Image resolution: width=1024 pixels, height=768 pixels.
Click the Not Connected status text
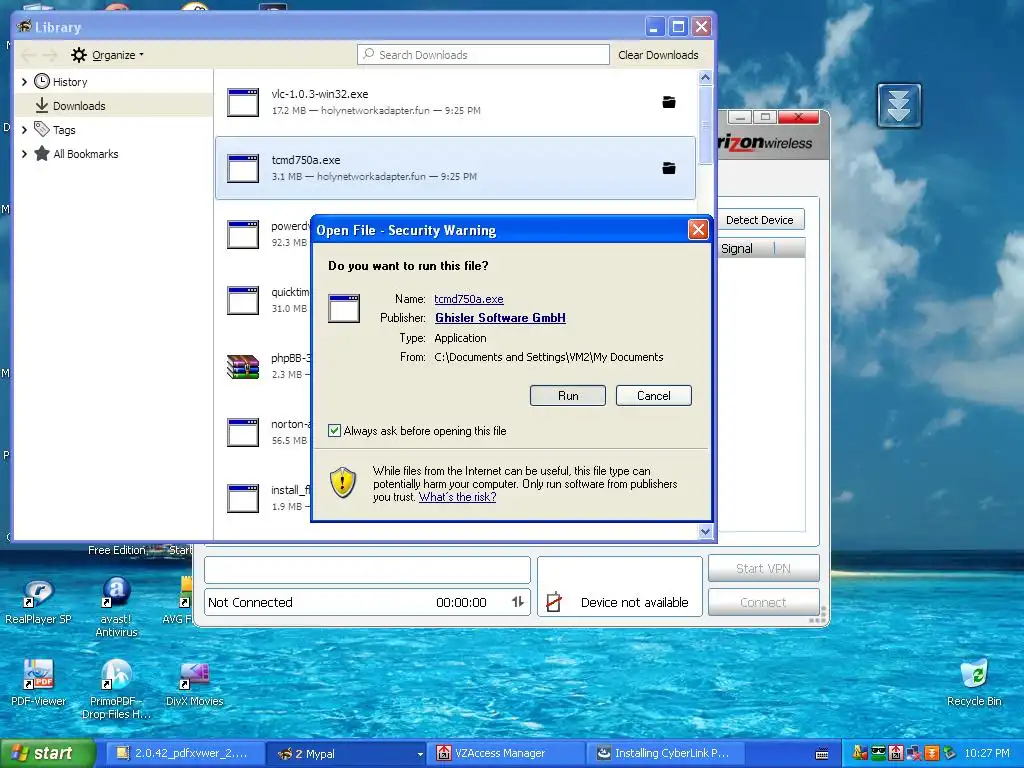point(250,602)
